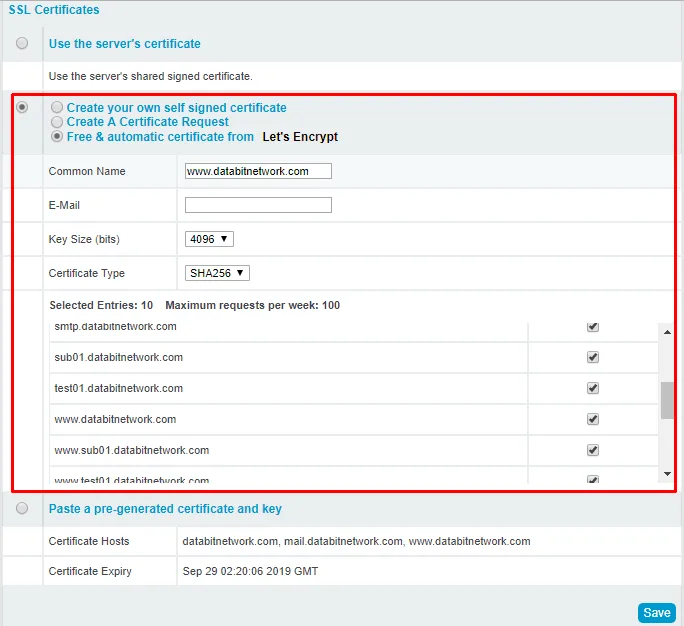This screenshot has width=684, height=626.
Task: Toggle the www.databitnetwork.com entry checkbox
Action: point(593,419)
